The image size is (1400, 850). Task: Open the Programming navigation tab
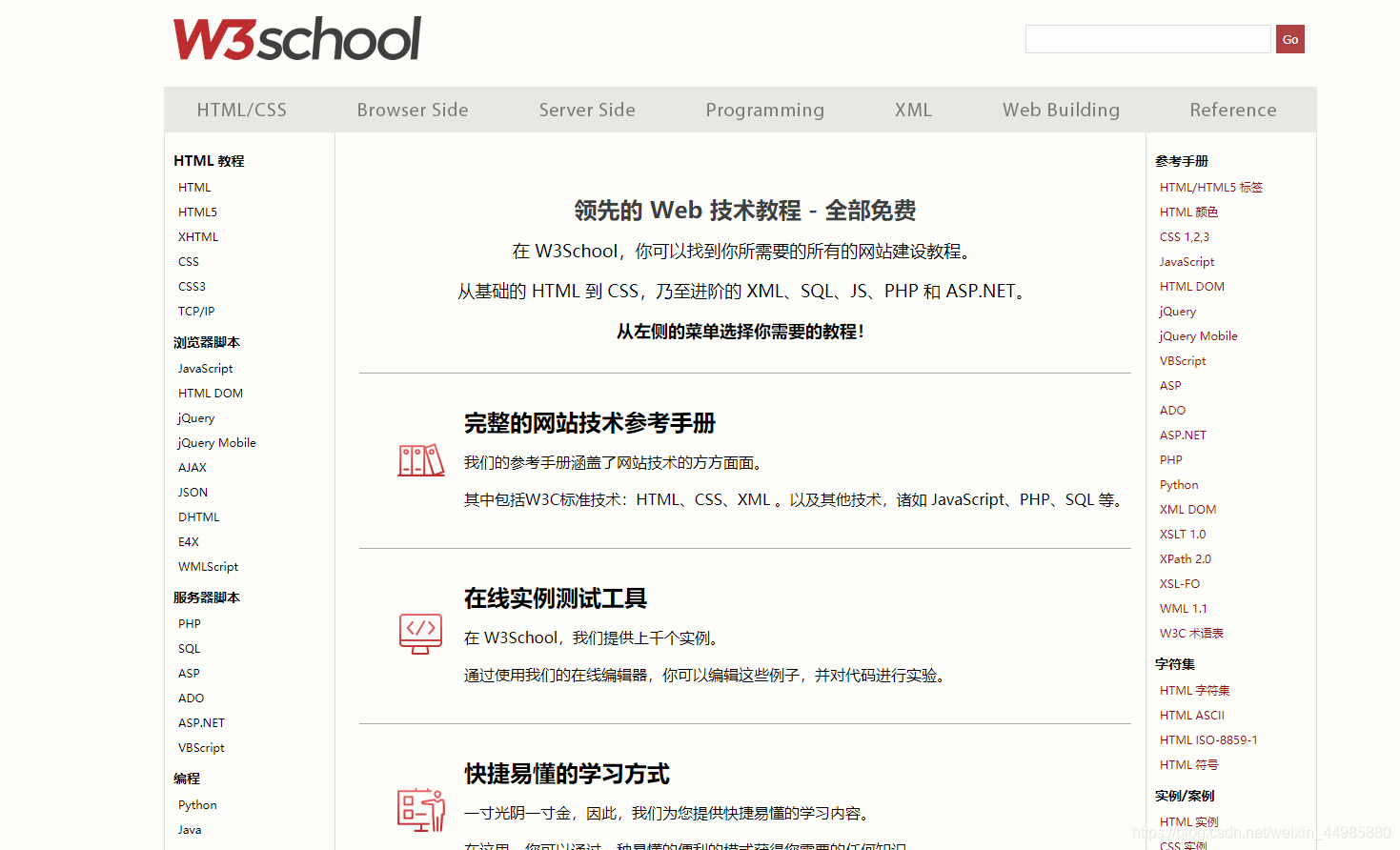[765, 110]
